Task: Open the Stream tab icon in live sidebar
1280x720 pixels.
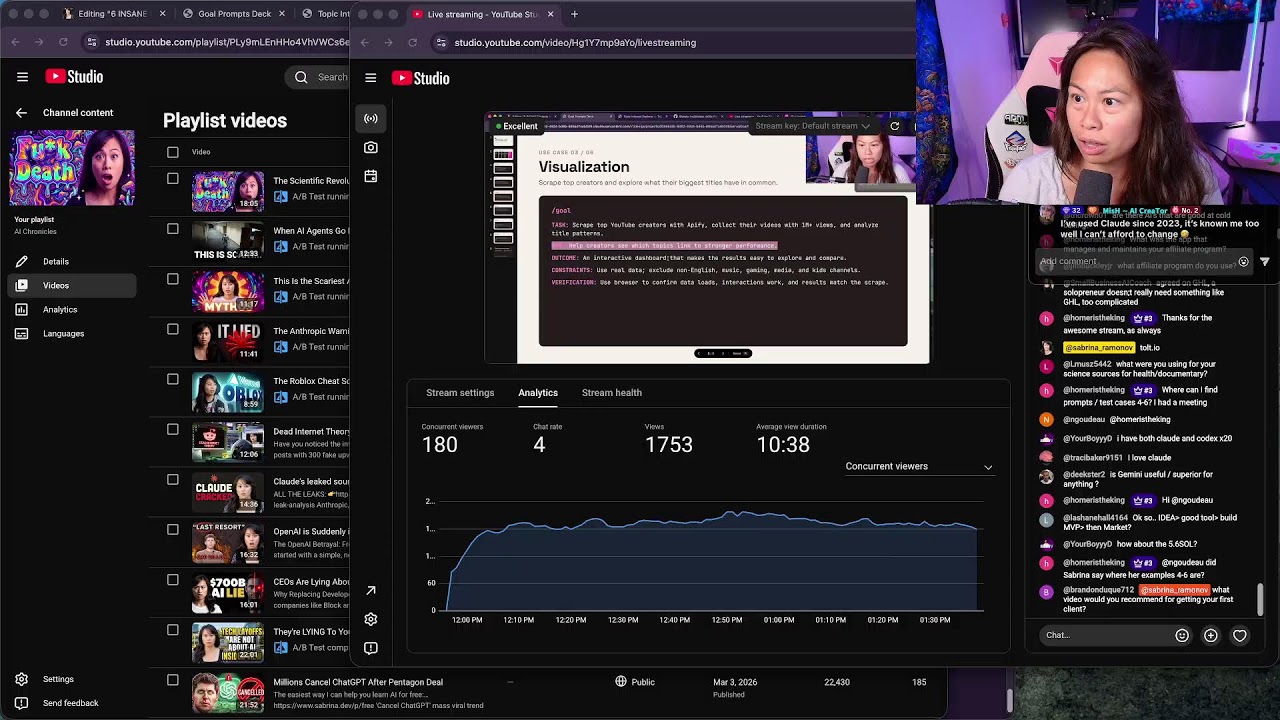Action: pyautogui.click(x=371, y=119)
